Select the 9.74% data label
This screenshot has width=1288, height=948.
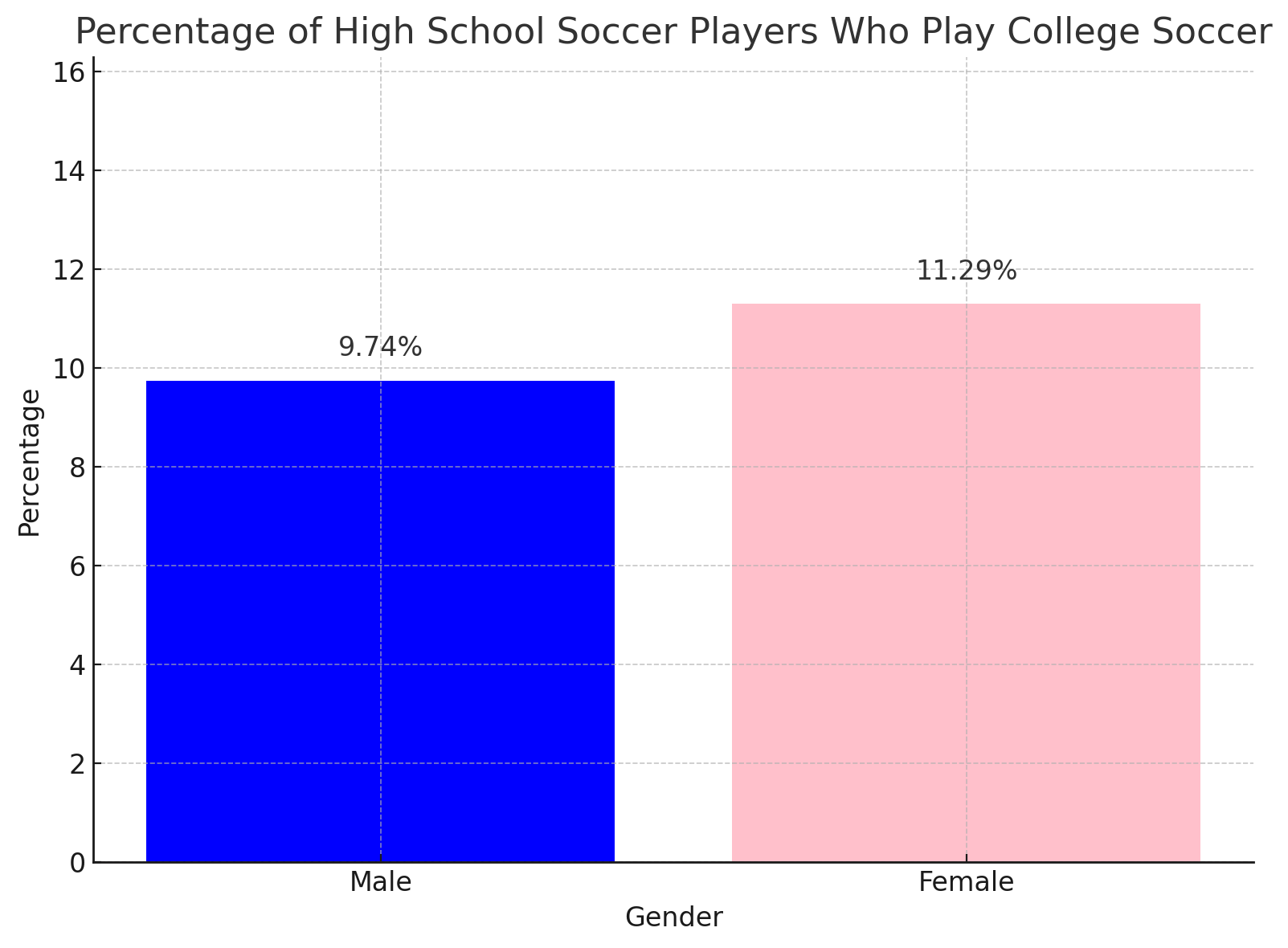click(380, 347)
